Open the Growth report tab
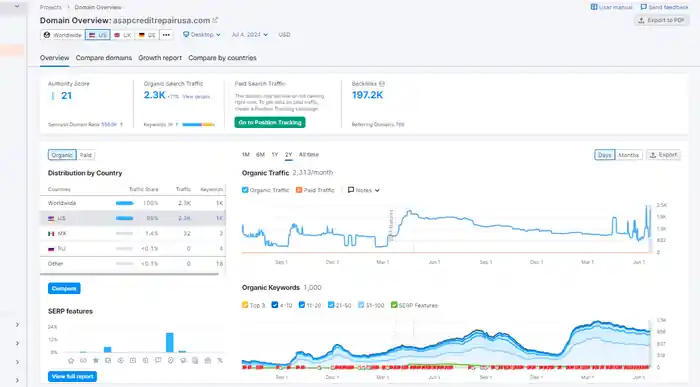Screen dimensions: 700x387 point(160,58)
